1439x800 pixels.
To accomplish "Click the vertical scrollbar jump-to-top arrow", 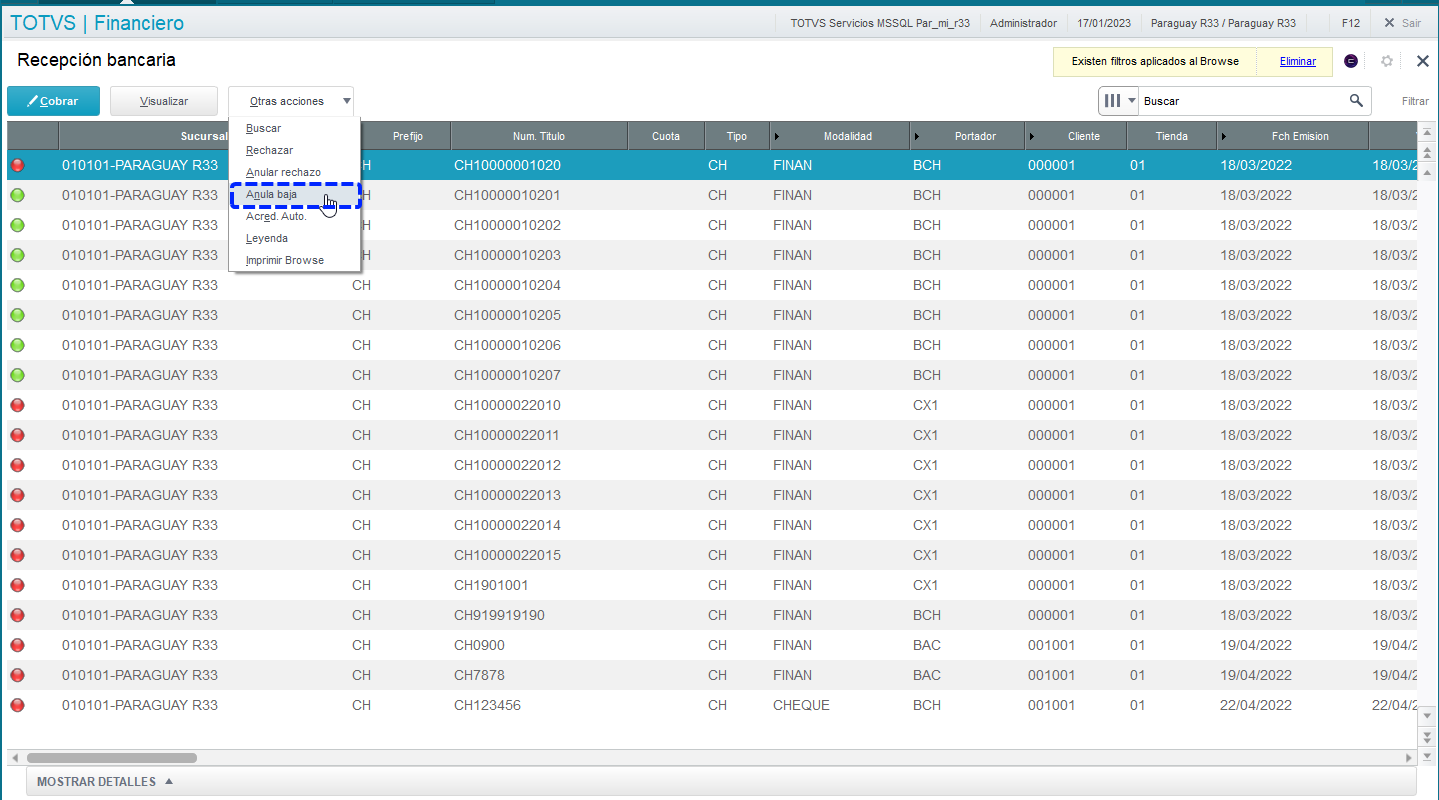I will click(x=1427, y=133).
